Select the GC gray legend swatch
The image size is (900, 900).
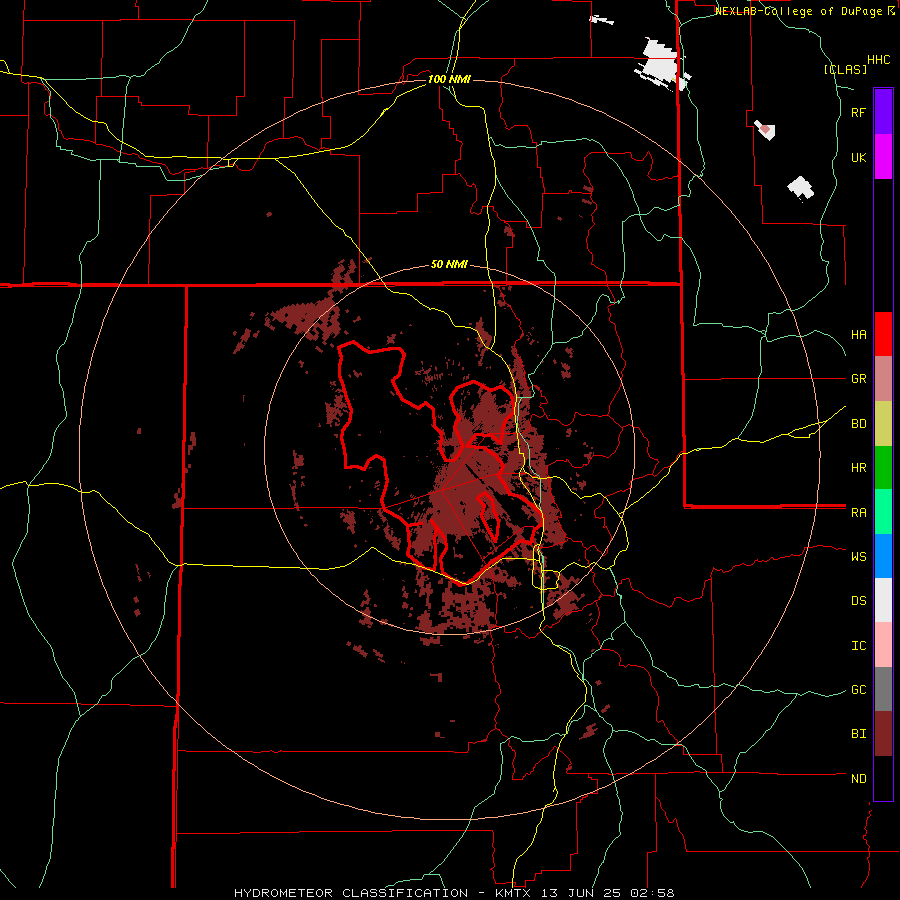(x=883, y=689)
